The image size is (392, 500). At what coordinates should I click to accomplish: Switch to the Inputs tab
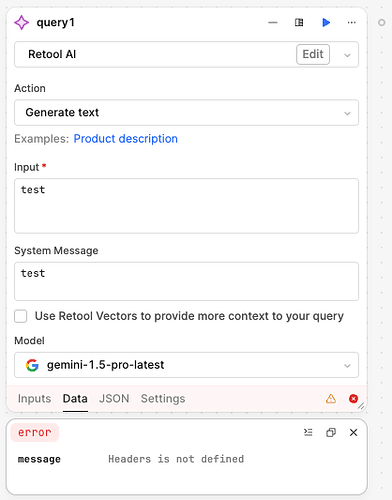[34, 399]
